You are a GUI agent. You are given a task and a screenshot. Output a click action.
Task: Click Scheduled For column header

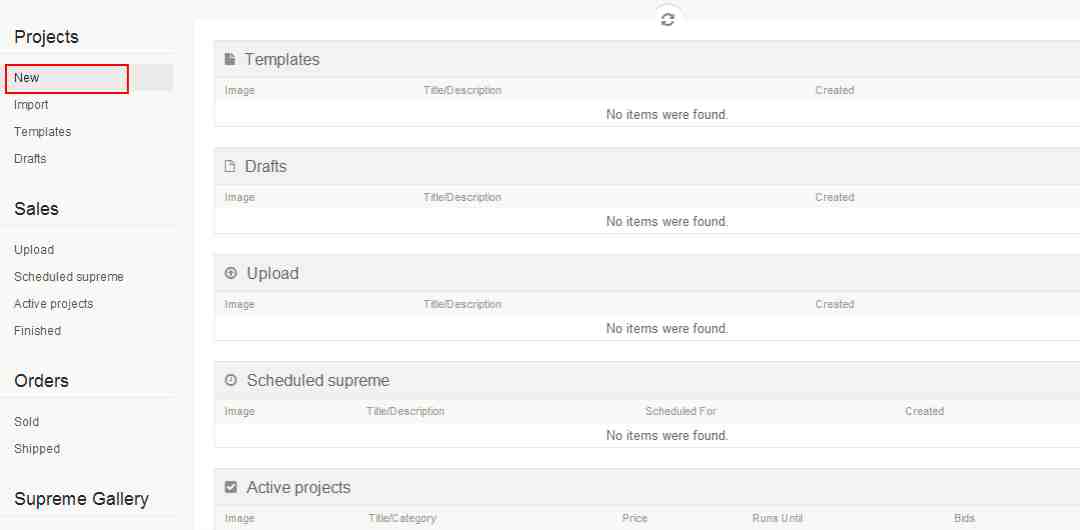[680, 411]
